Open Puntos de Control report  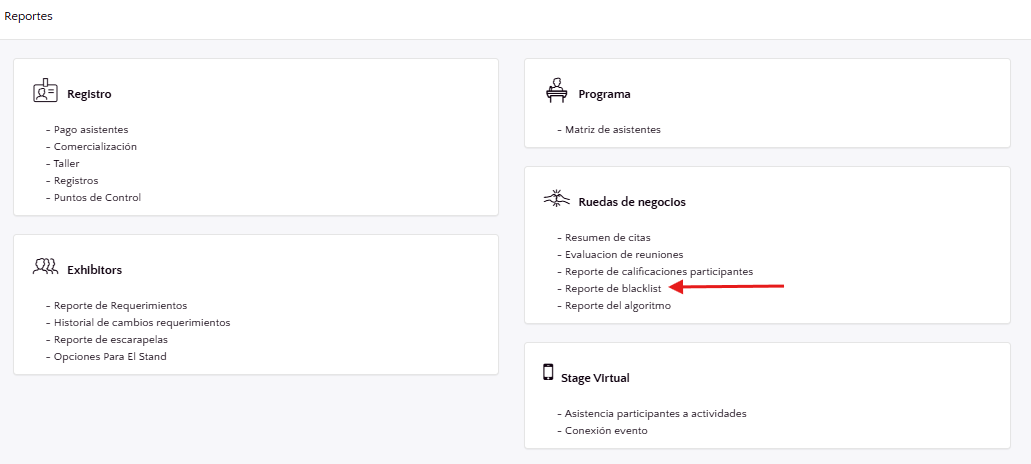click(97, 197)
